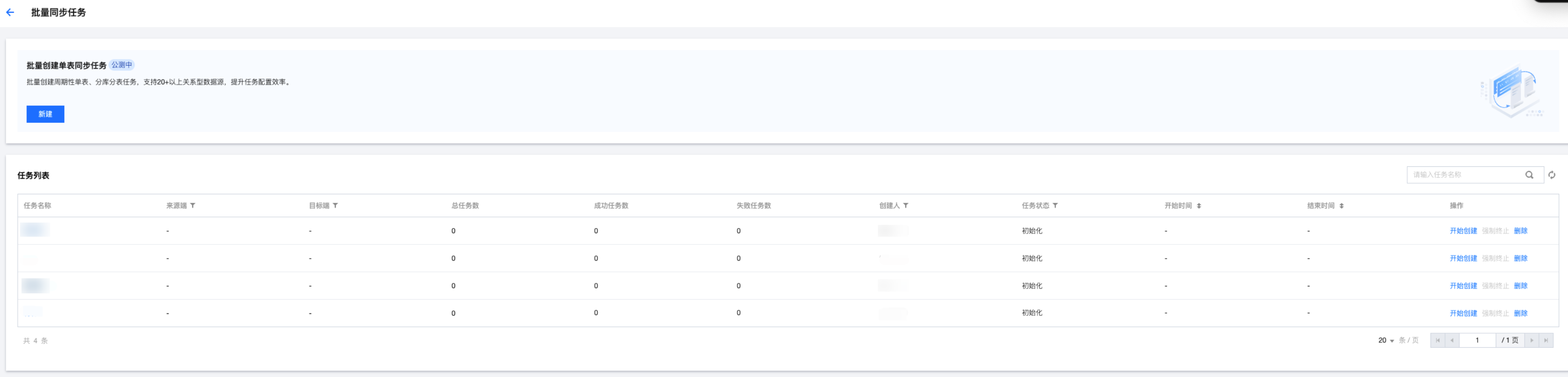Go back using the blue arrow icon

(10, 12)
